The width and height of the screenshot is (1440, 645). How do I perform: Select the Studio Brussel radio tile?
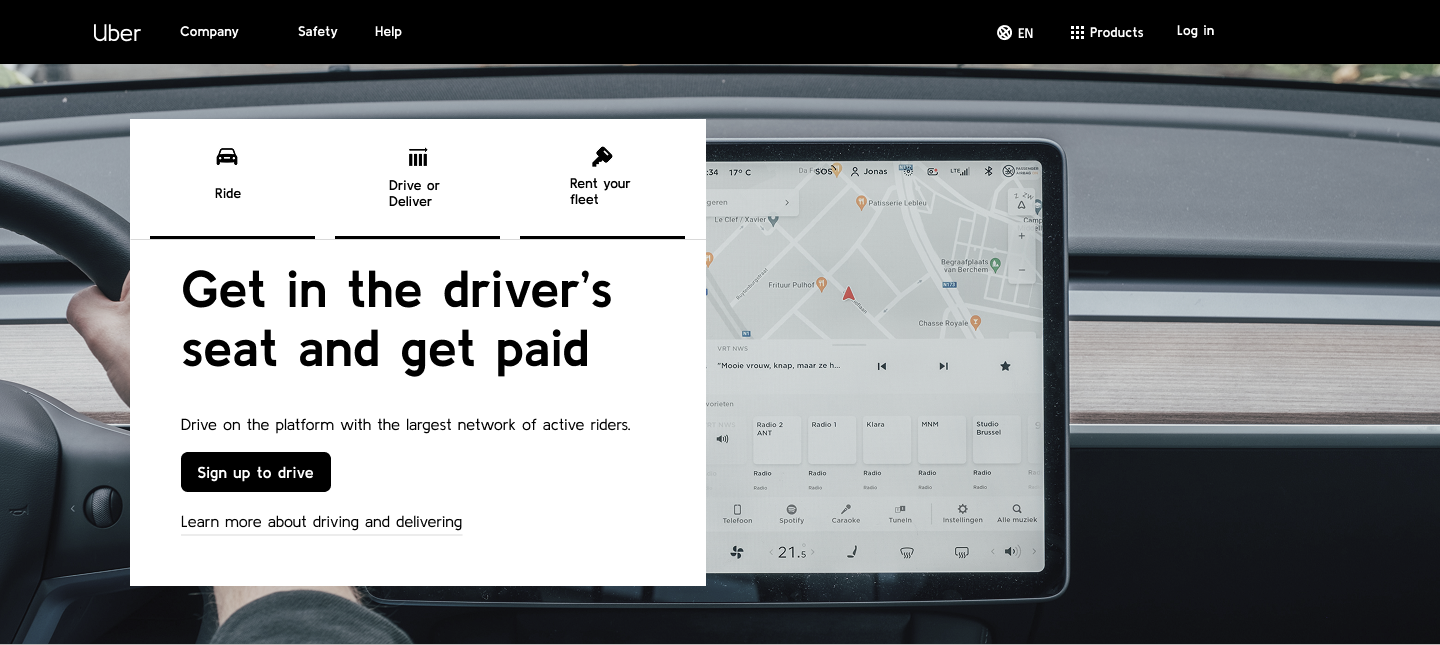click(996, 439)
